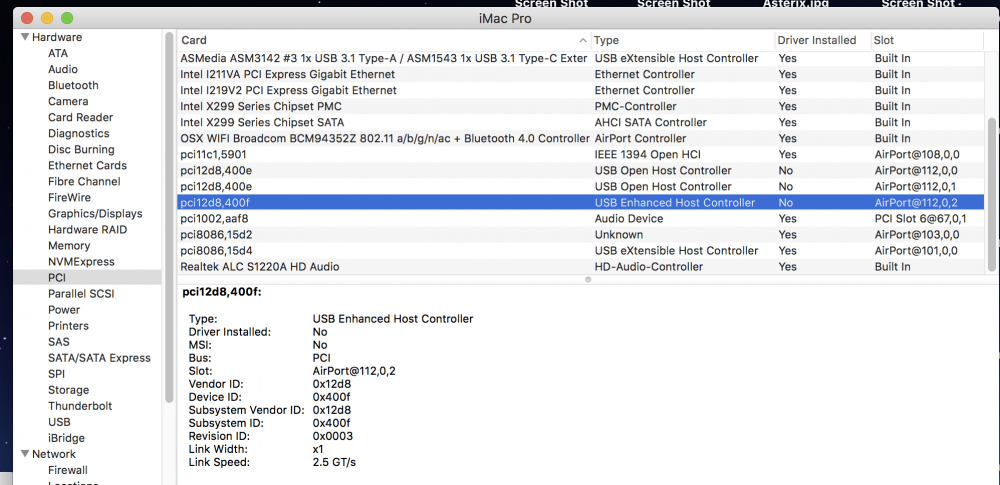Click the Revision ID value 0x0003
1000x485 pixels.
click(x=333, y=436)
